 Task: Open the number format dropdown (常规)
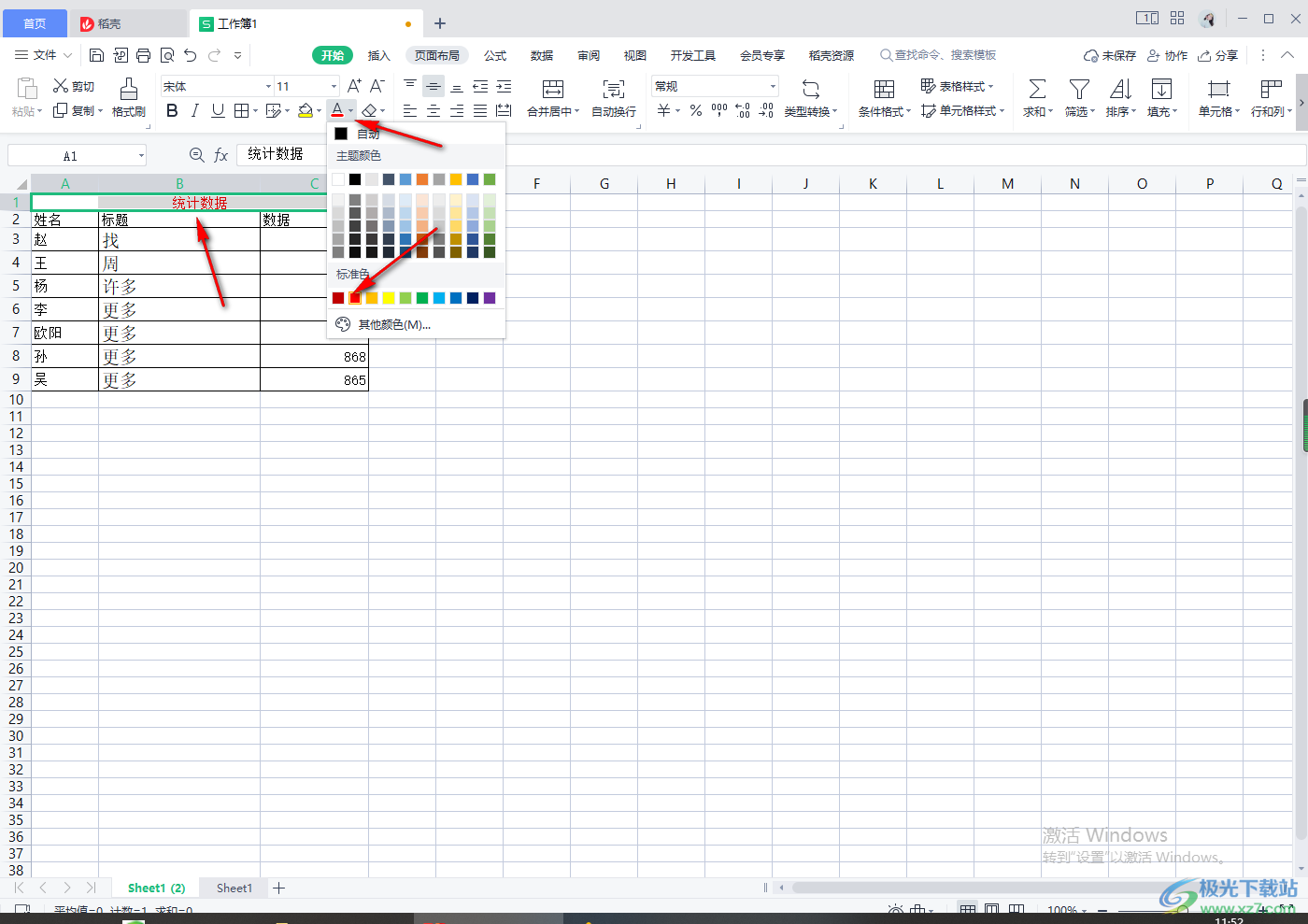(773, 86)
